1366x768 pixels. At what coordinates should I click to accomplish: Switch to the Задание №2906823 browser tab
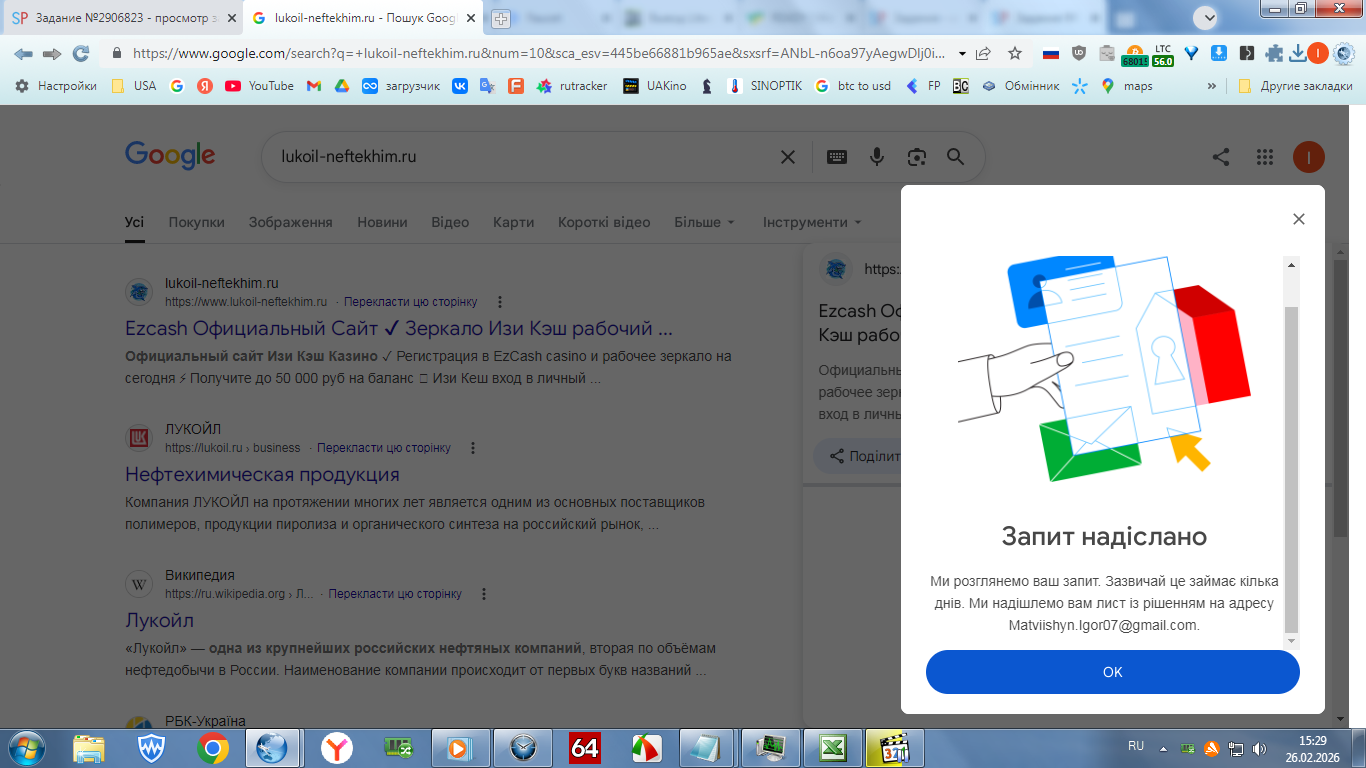coord(122,18)
